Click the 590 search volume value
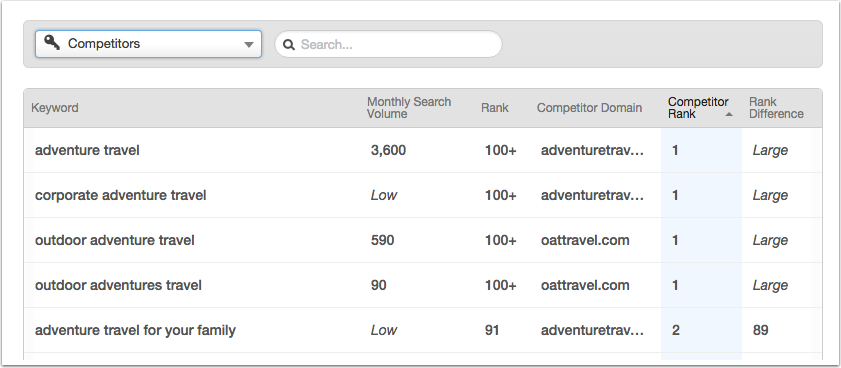The height and width of the screenshot is (368, 841). click(x=382, y=240)
